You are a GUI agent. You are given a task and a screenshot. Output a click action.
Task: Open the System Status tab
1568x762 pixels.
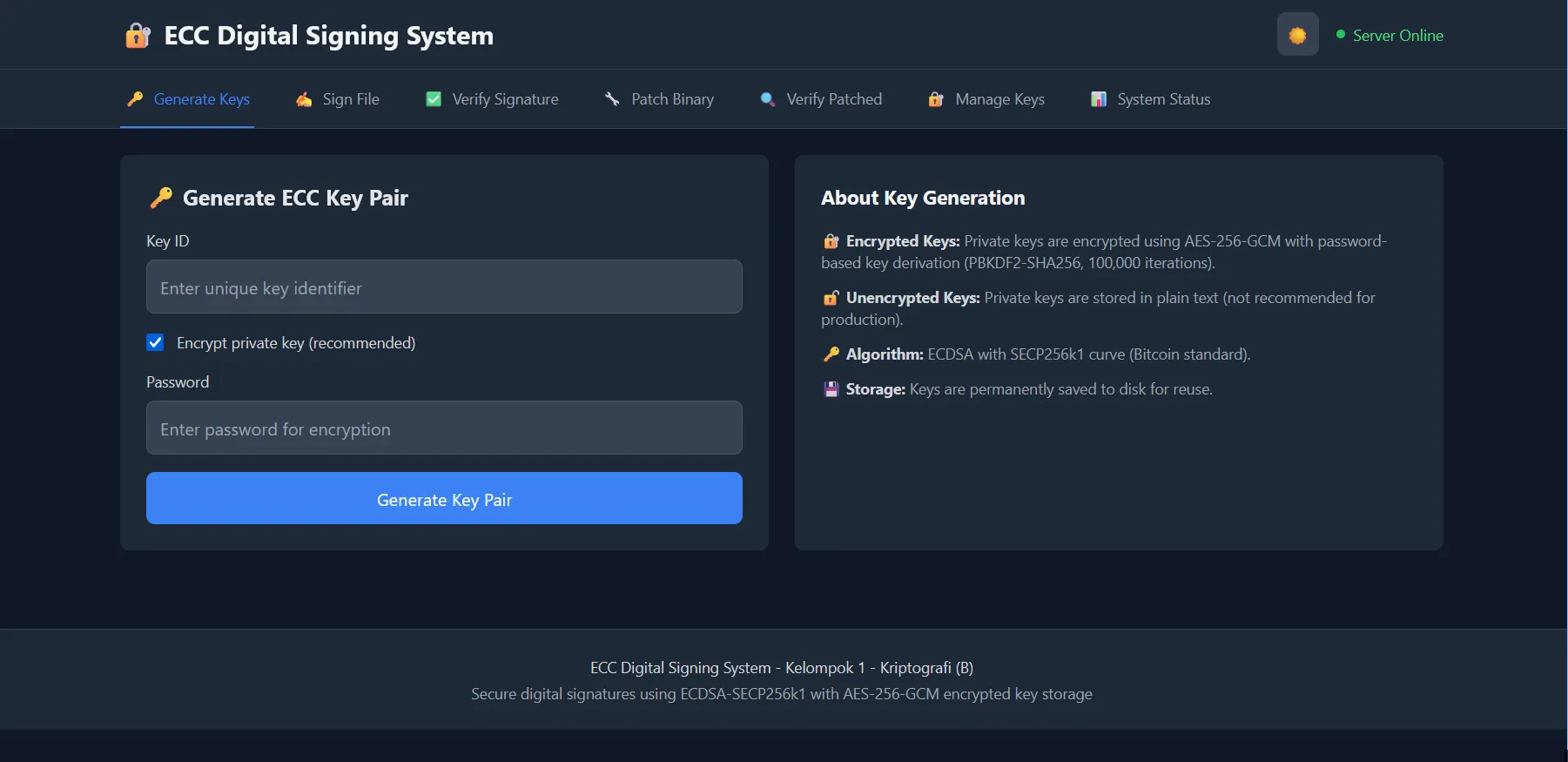point(1163,99)
